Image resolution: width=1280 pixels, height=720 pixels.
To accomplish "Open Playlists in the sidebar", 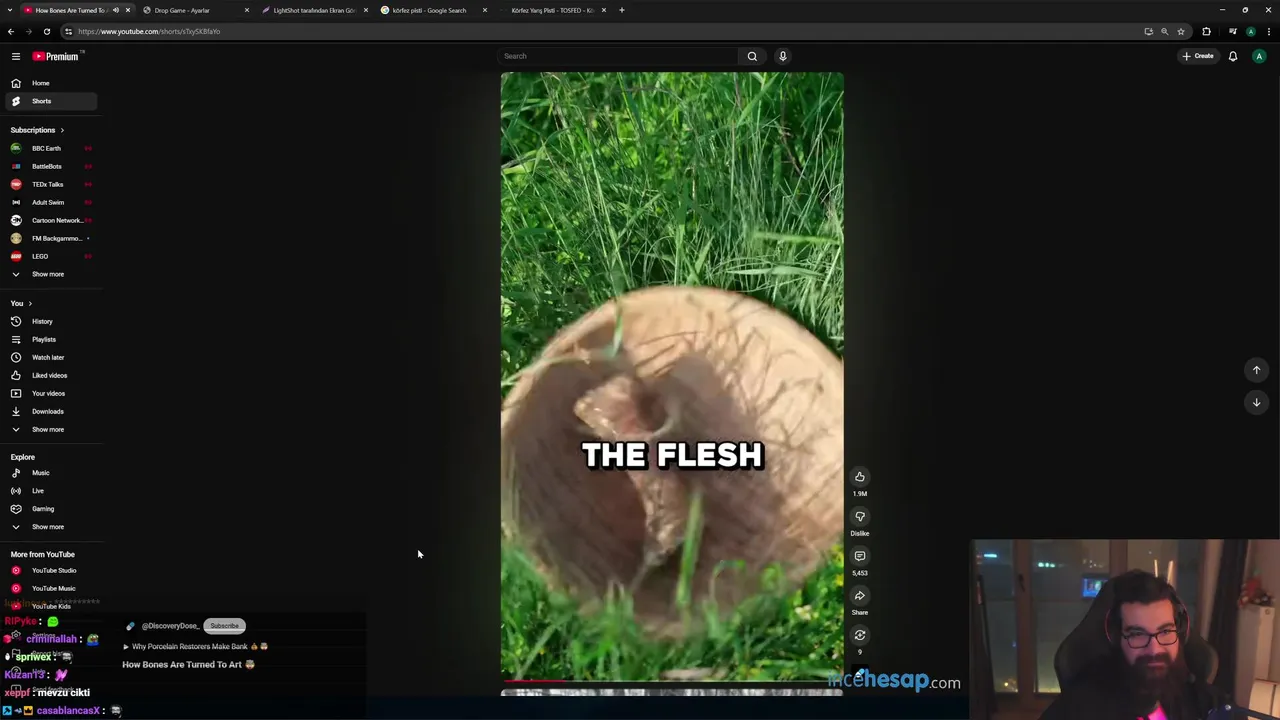I will 49,339.
